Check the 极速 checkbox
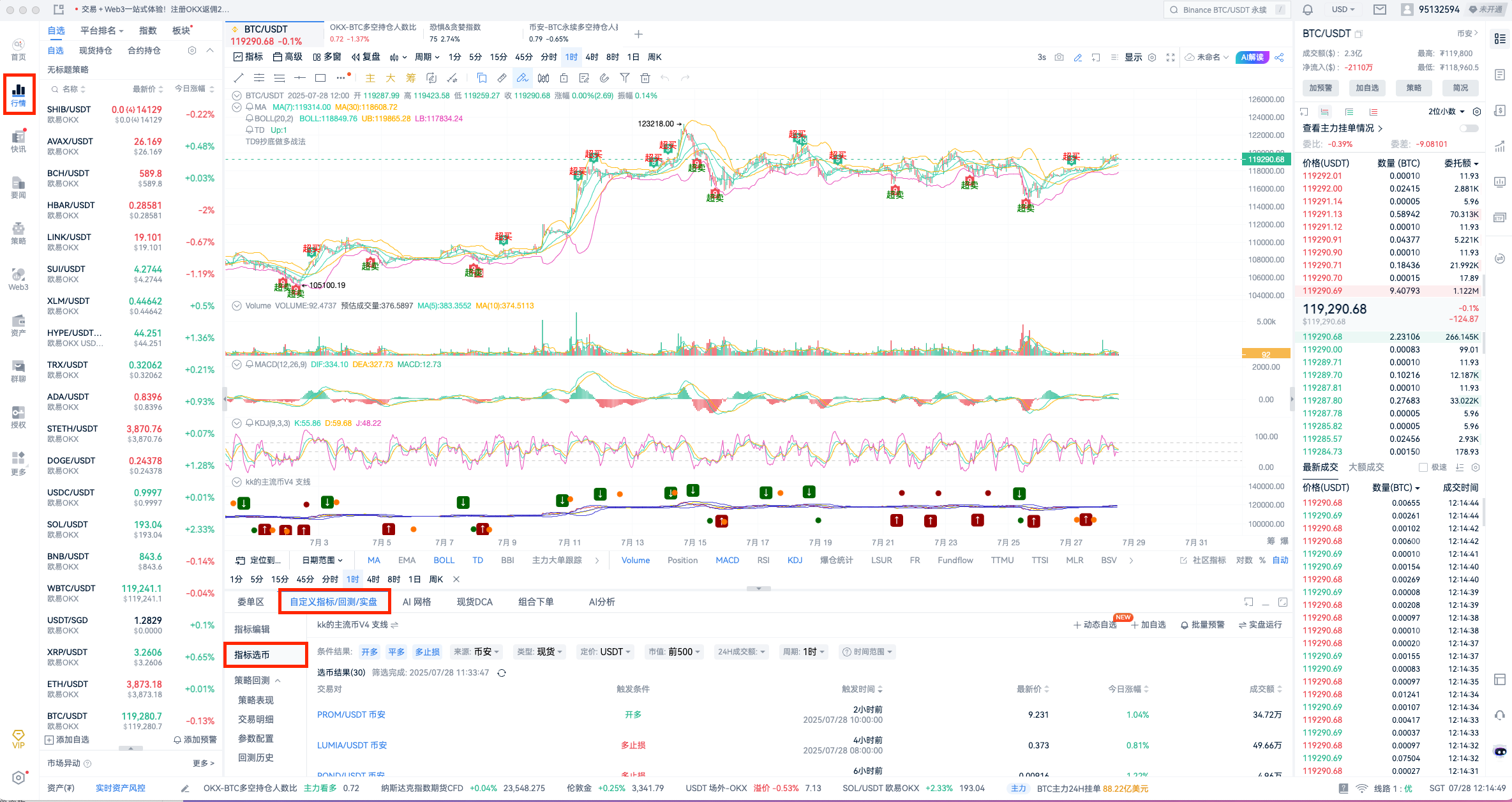The height and width of the screenshot is (802, 1512). point(1423,467)
